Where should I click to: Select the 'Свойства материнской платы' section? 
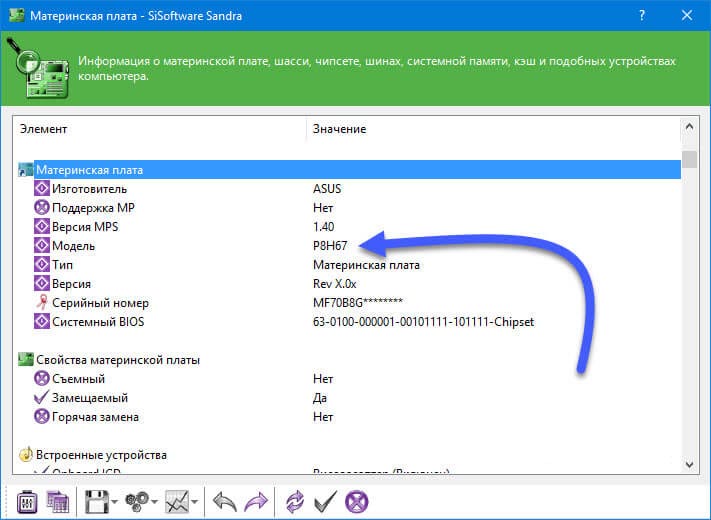[349, 360]
